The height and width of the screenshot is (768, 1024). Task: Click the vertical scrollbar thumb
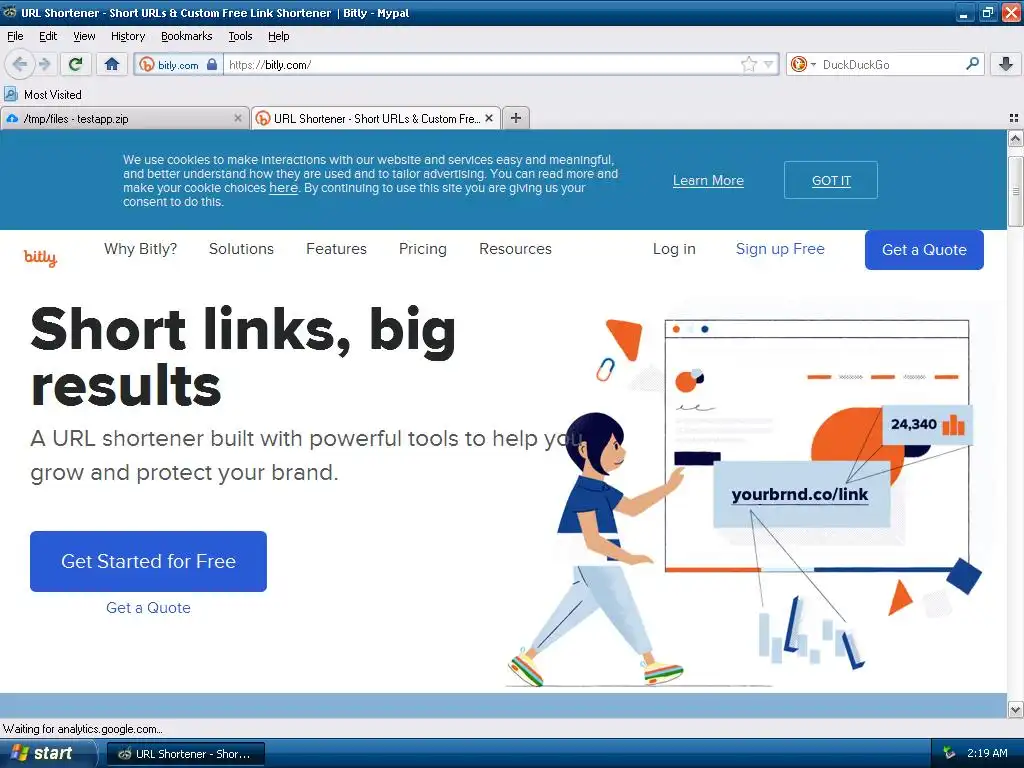pos(1016,191)
